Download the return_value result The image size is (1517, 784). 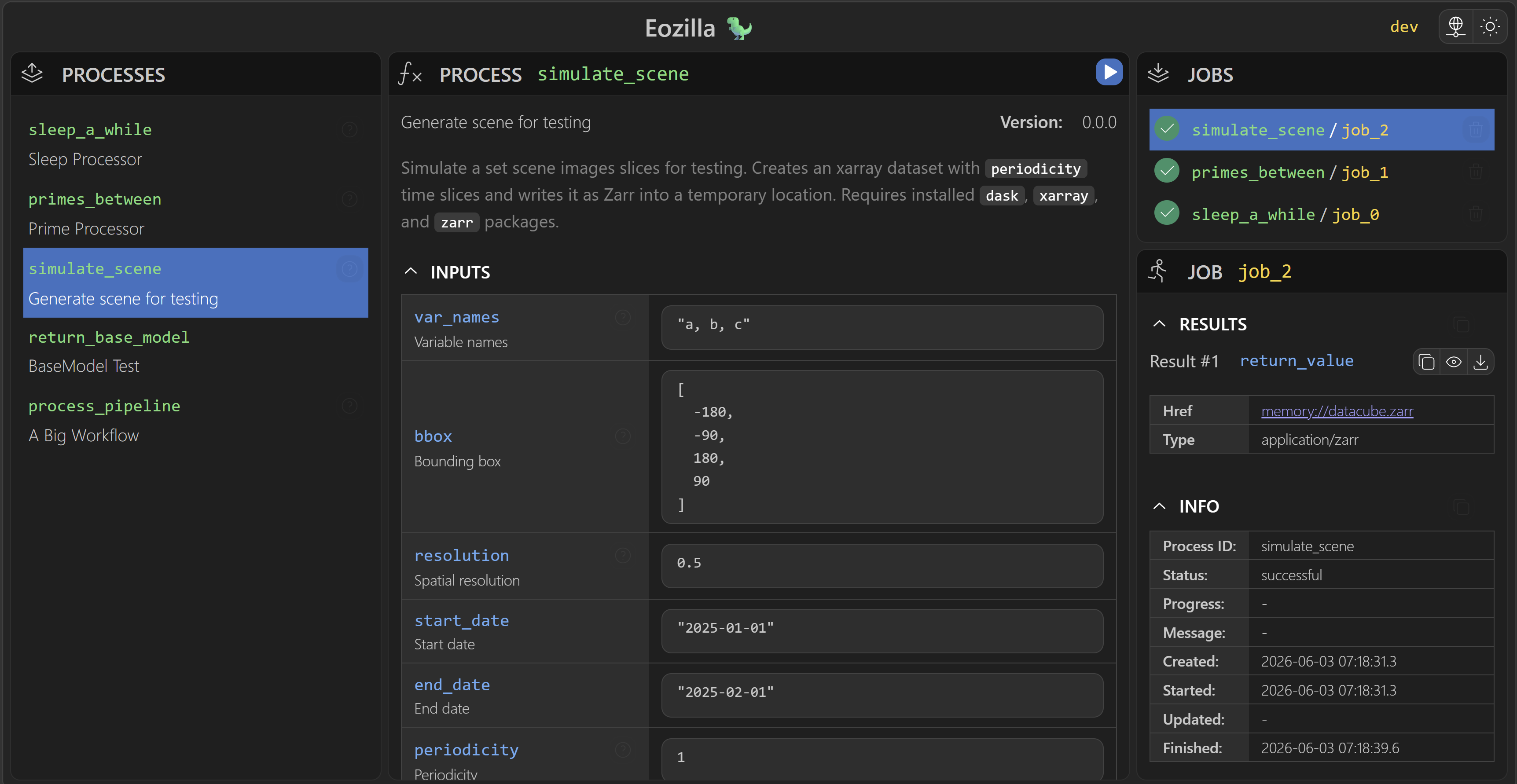pos(1480,362)
